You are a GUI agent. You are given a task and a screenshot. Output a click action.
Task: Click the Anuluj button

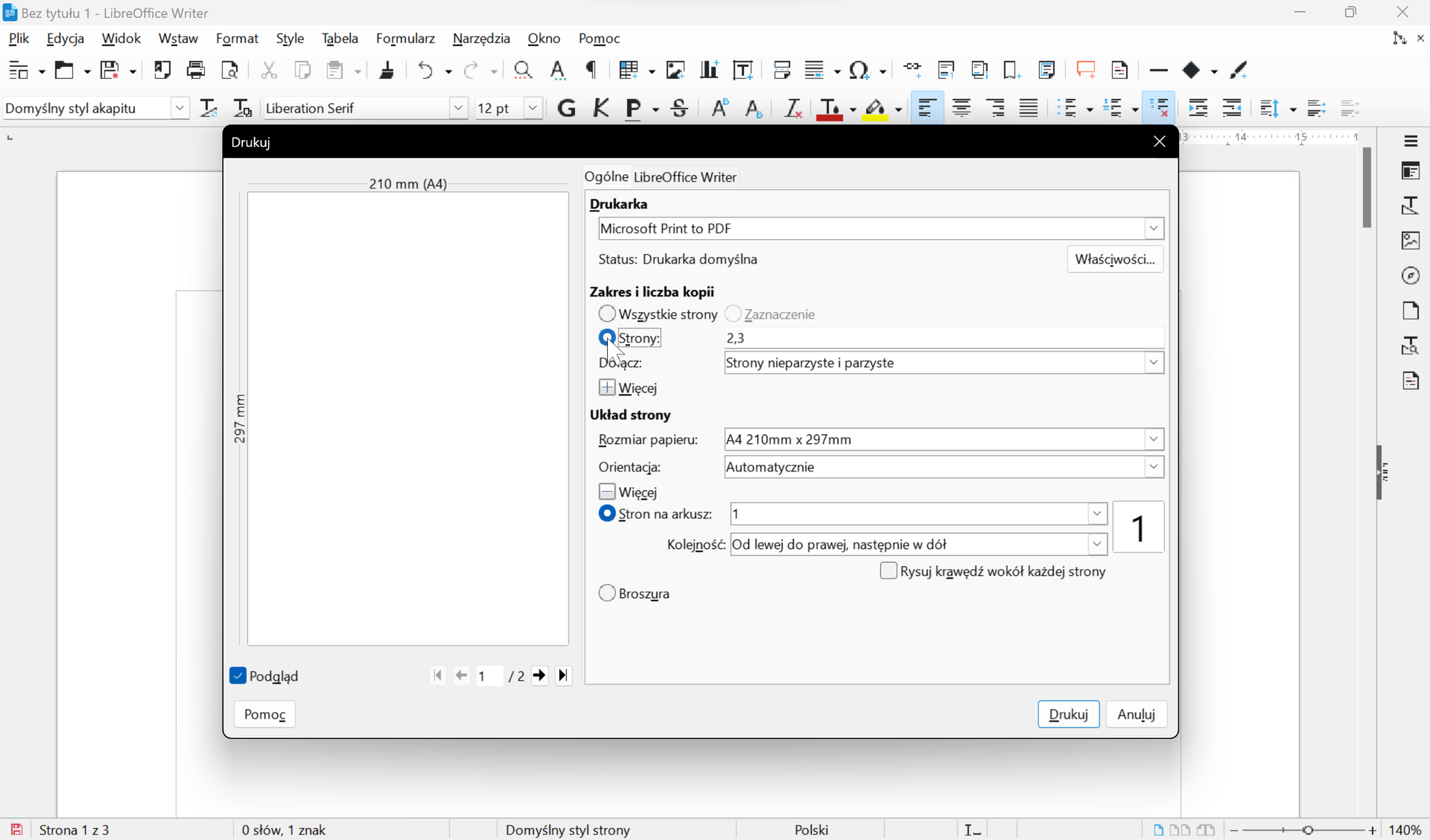[1136, 714]
